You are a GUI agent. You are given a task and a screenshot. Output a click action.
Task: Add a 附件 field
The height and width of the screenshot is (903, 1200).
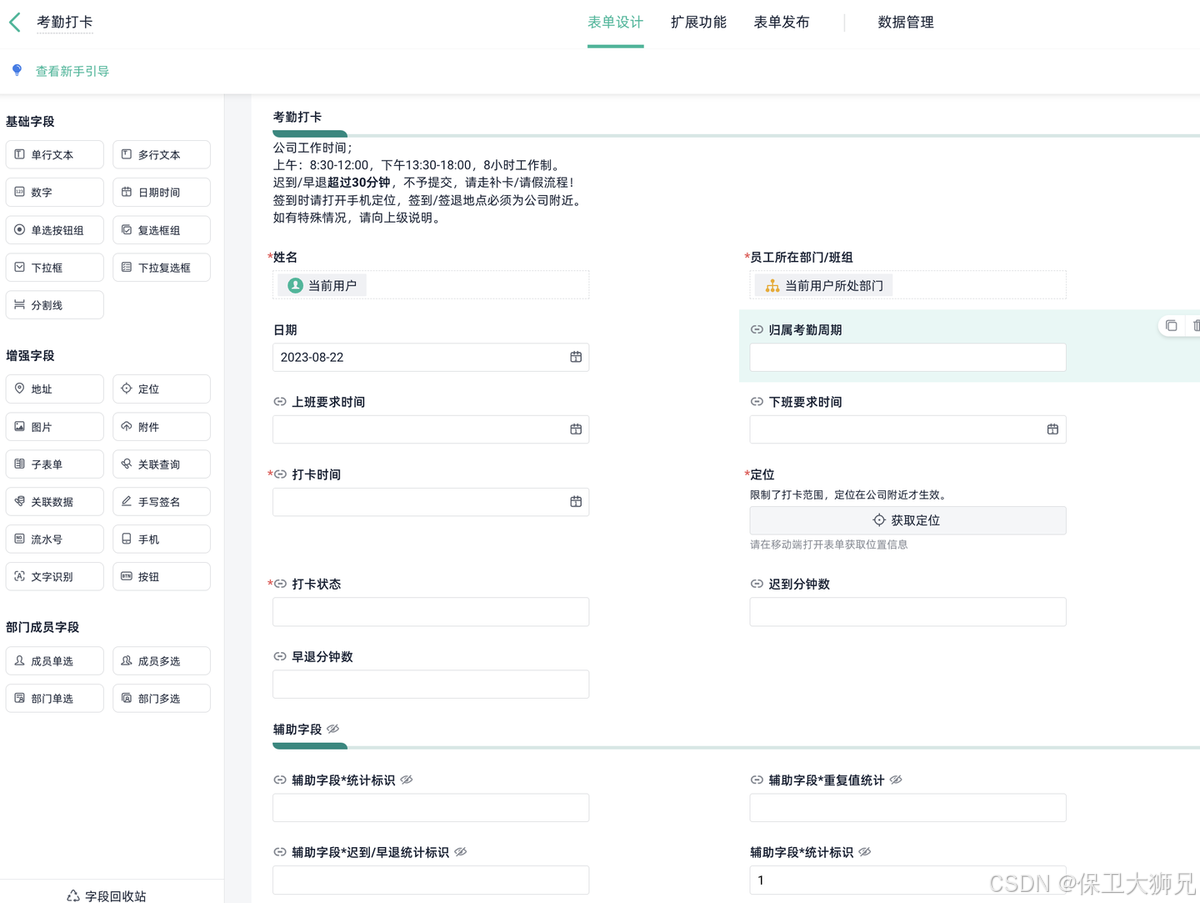[x=162, y=427]
